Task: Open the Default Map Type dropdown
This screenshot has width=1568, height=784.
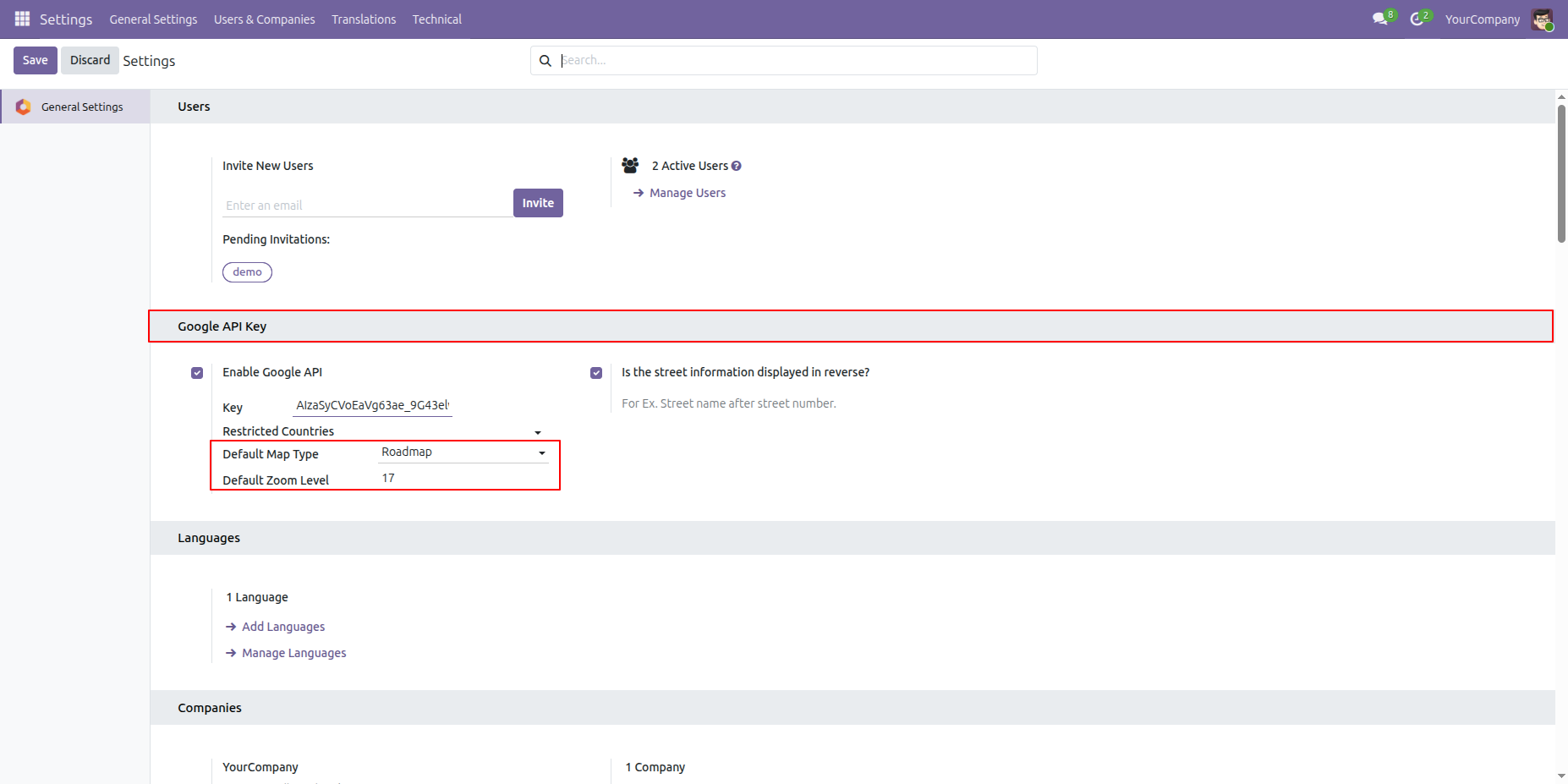Action: click(x=463, y=452)
